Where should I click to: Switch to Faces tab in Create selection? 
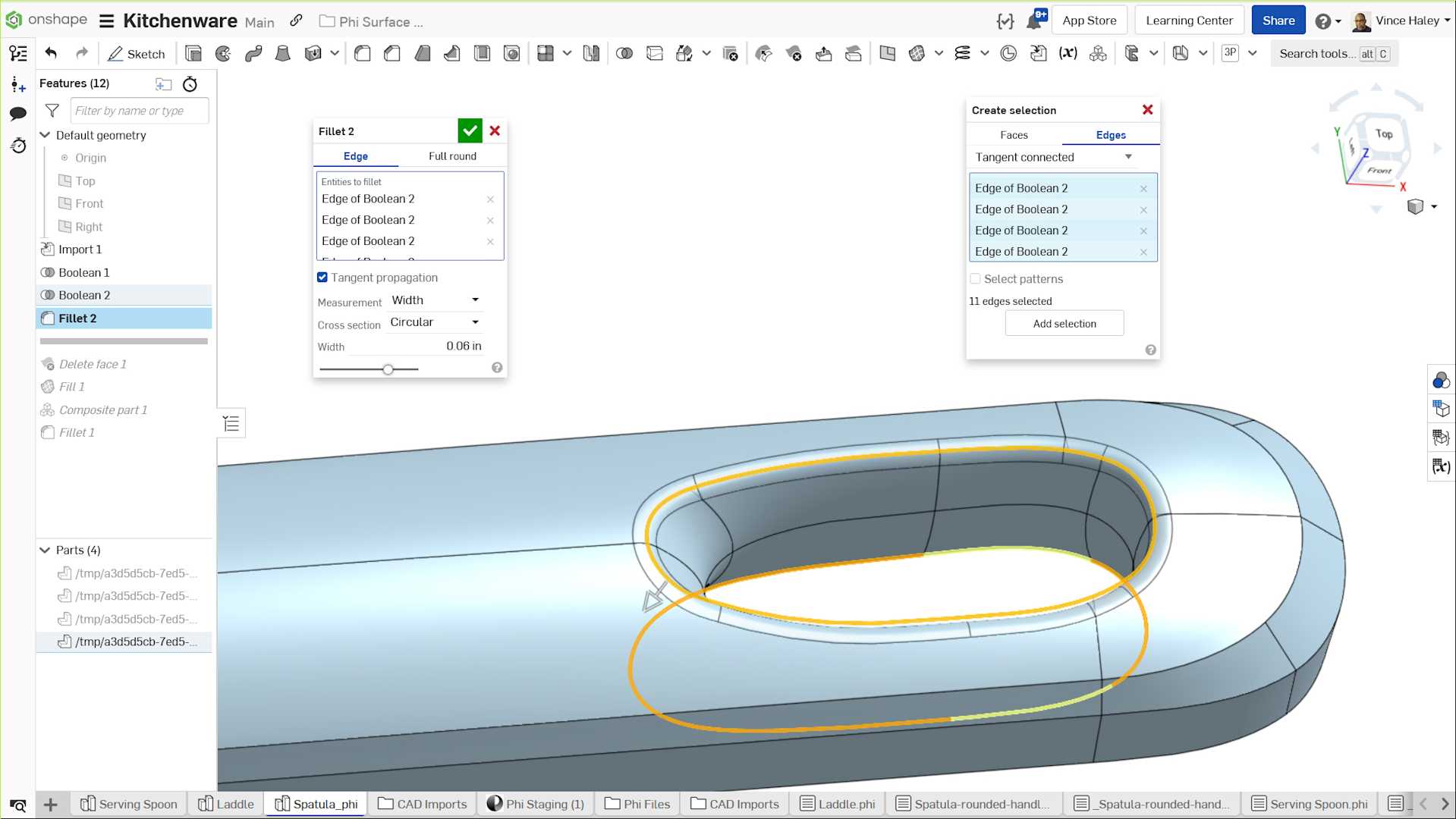(x=1014, y=135)
